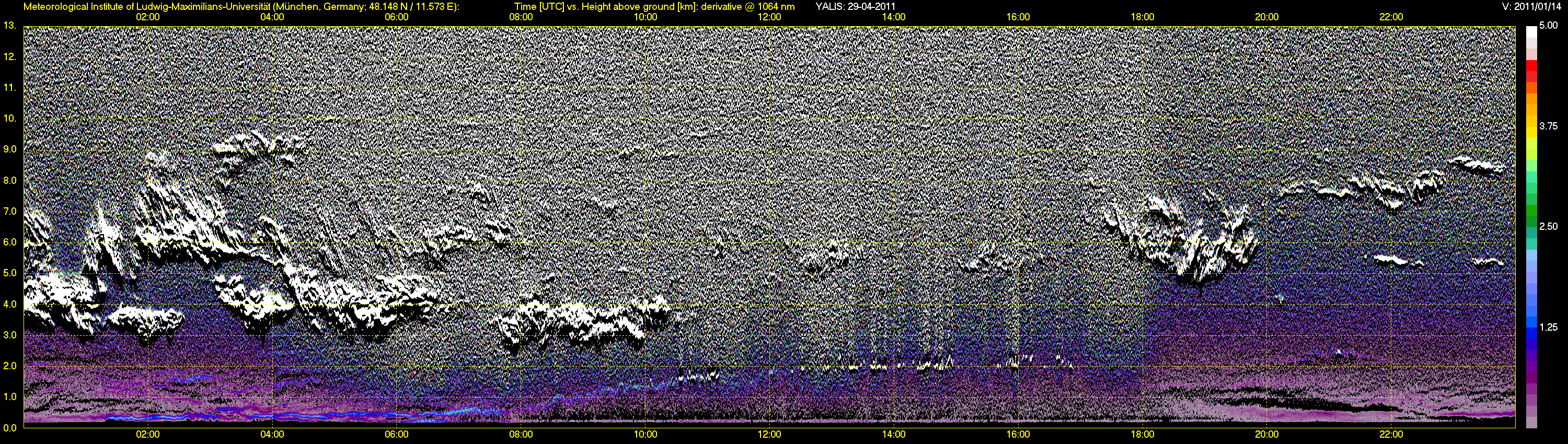Click the 1.25 value on the color scale
This screenshot has width=1568, height=444.
1549,327
